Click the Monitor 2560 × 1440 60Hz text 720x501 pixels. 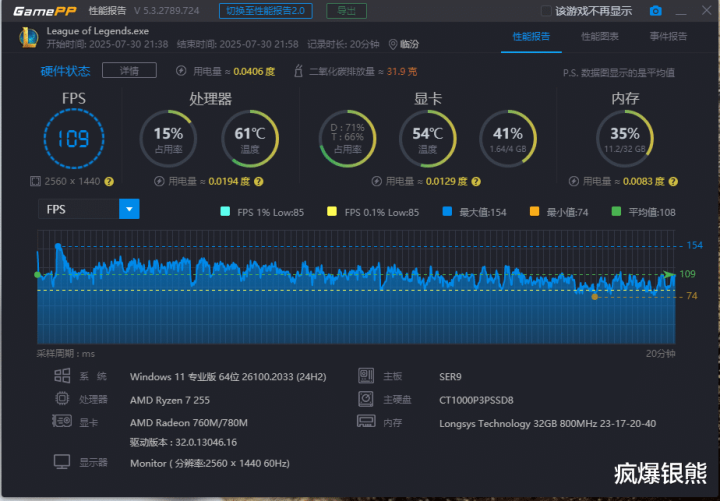click(210, 463)
